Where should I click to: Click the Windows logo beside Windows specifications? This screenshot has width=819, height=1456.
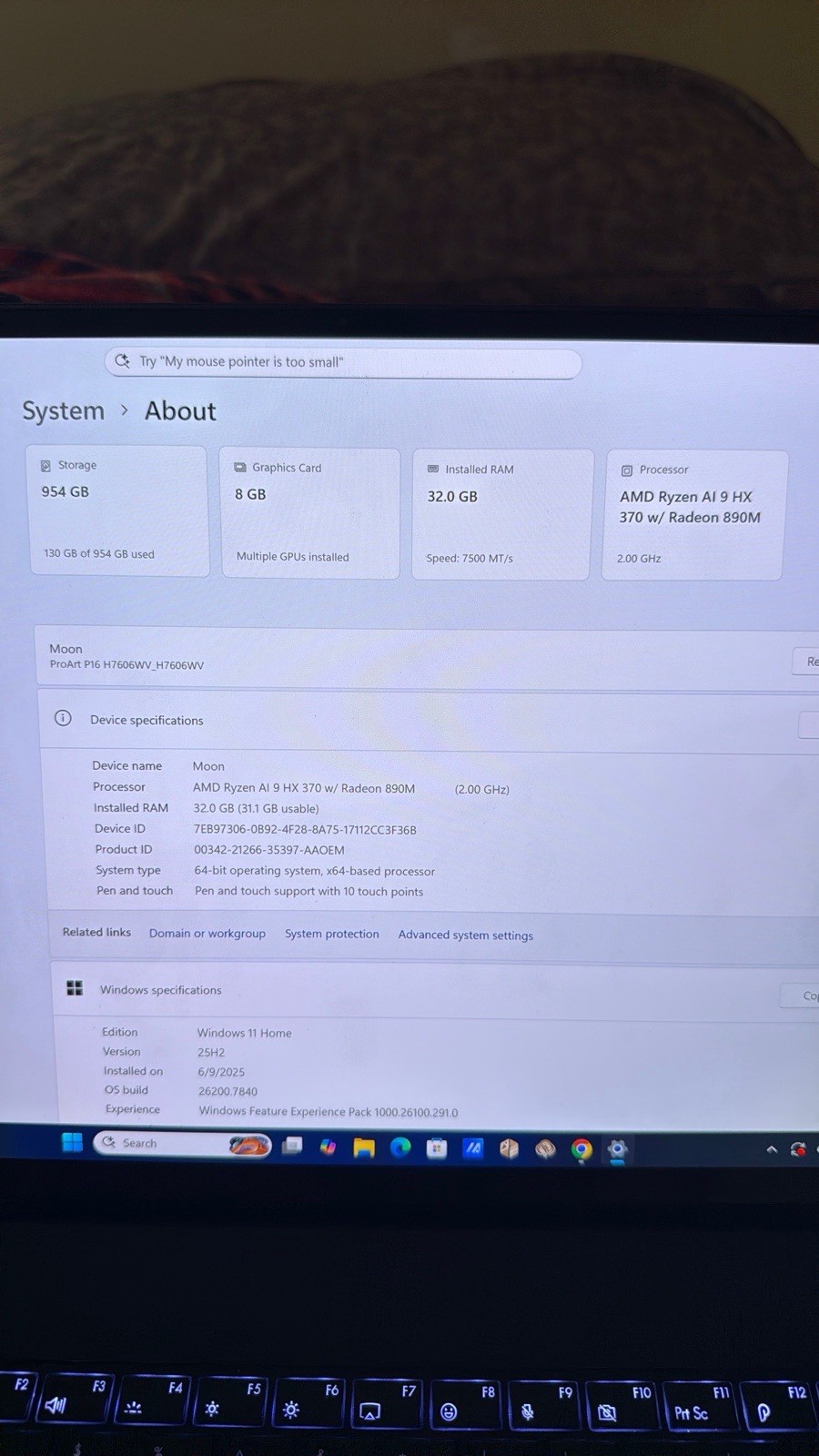75,988
